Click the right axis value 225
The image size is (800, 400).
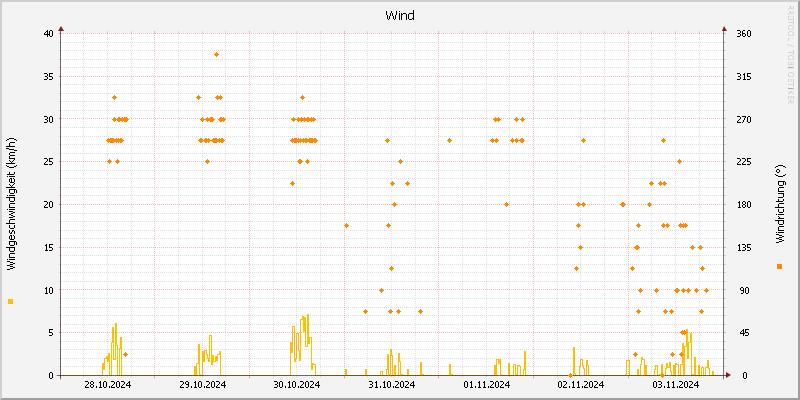pos(744,162)
